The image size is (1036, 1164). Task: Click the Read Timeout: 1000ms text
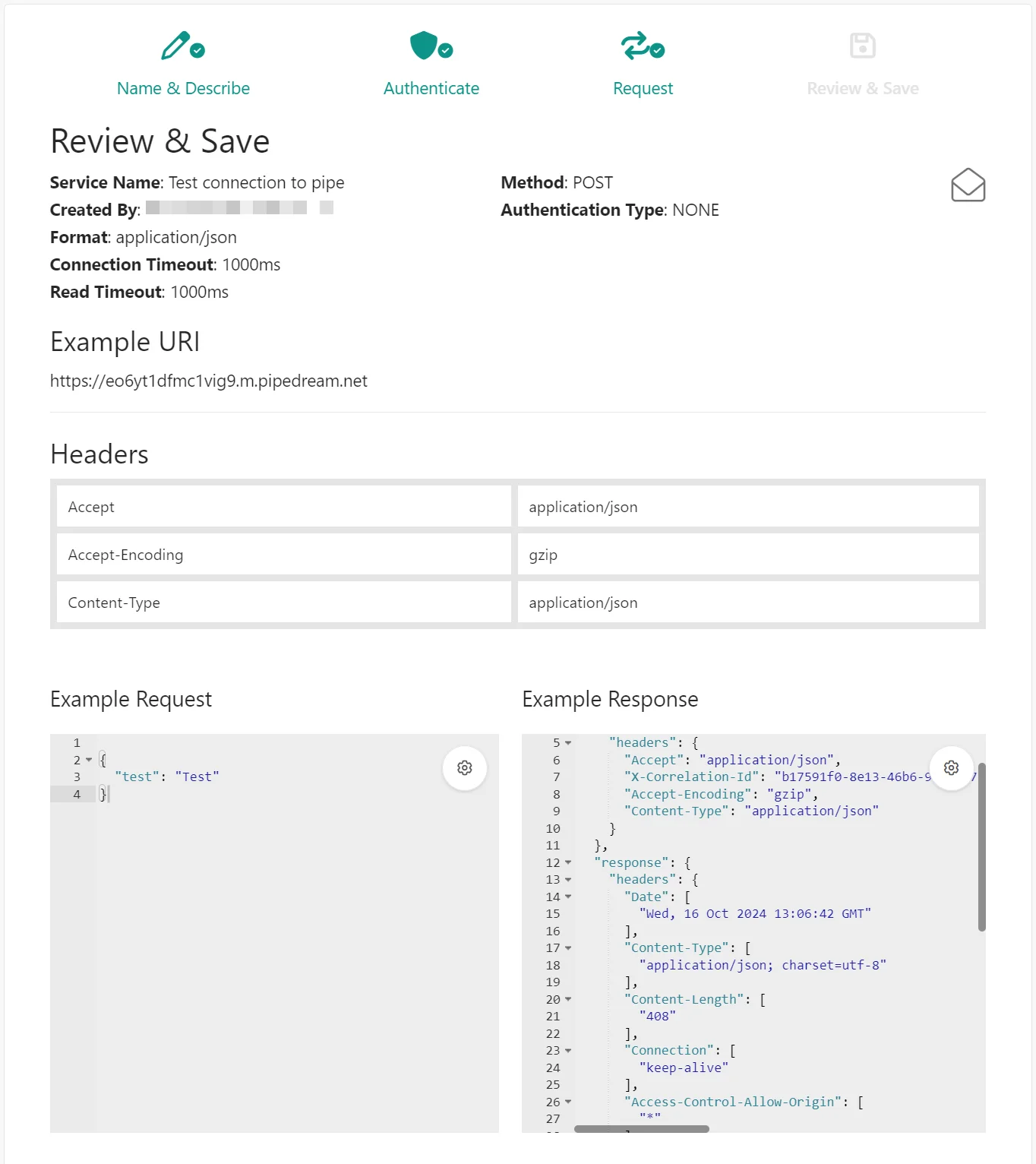pyautogui.click(x=139, y=292)
